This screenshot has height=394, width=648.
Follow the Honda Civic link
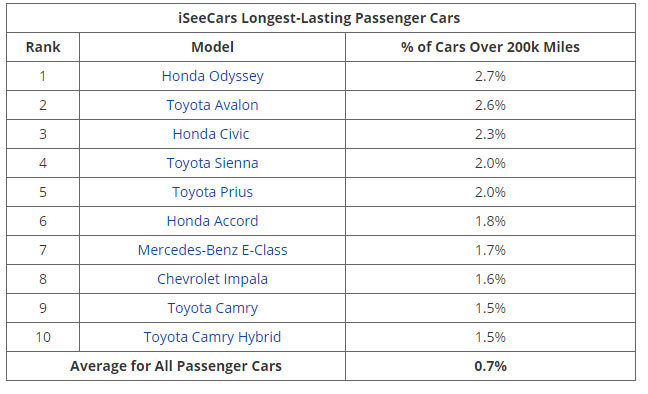pos(211,134)
